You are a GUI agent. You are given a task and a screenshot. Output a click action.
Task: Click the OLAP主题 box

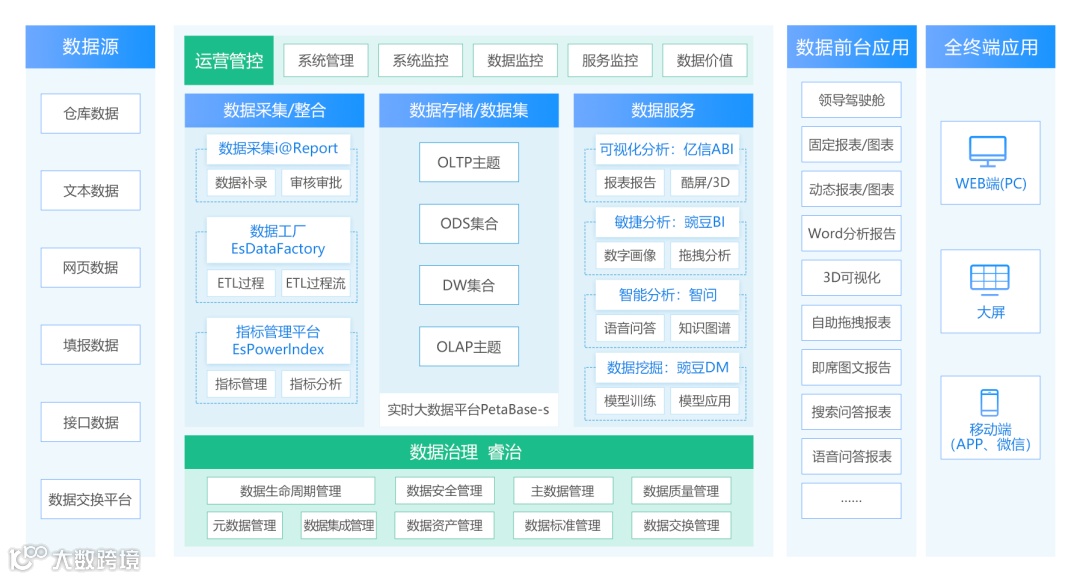[468, 347]
